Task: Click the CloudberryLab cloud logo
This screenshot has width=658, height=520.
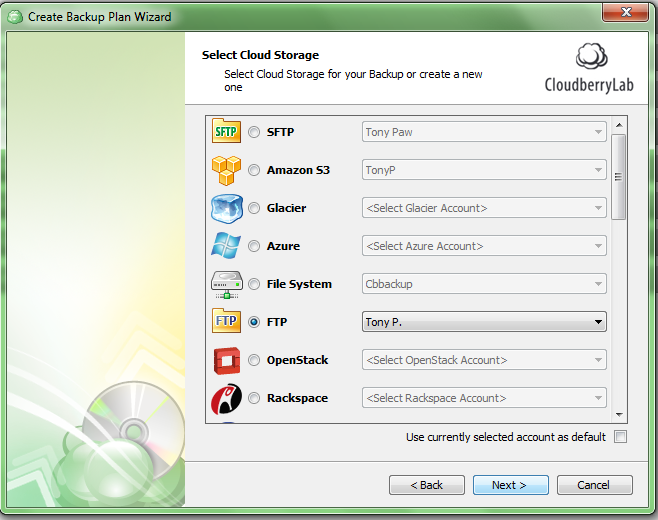Action: 592,57
